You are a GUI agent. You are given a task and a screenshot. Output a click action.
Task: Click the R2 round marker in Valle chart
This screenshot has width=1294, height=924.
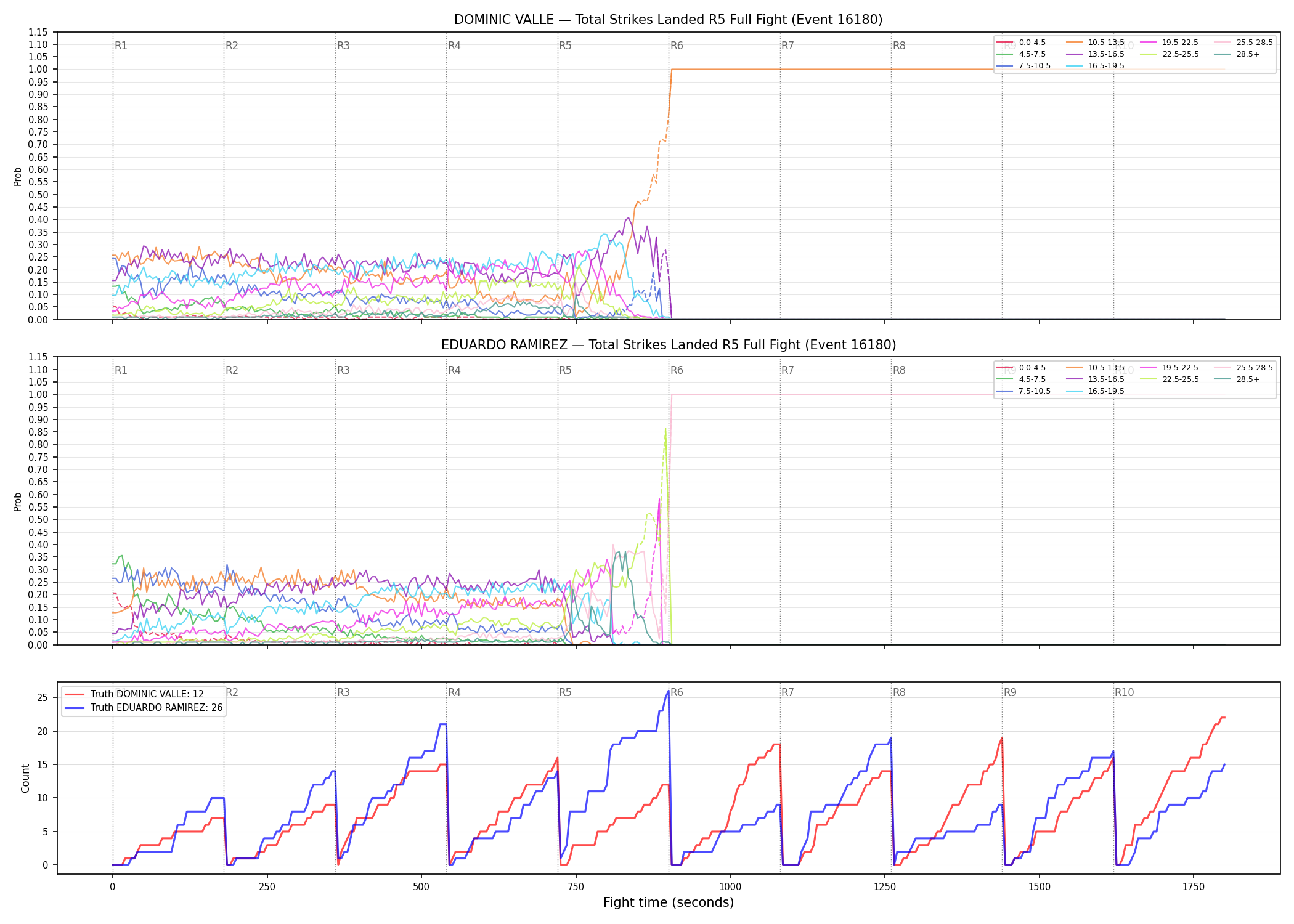[x=232, y=46]
